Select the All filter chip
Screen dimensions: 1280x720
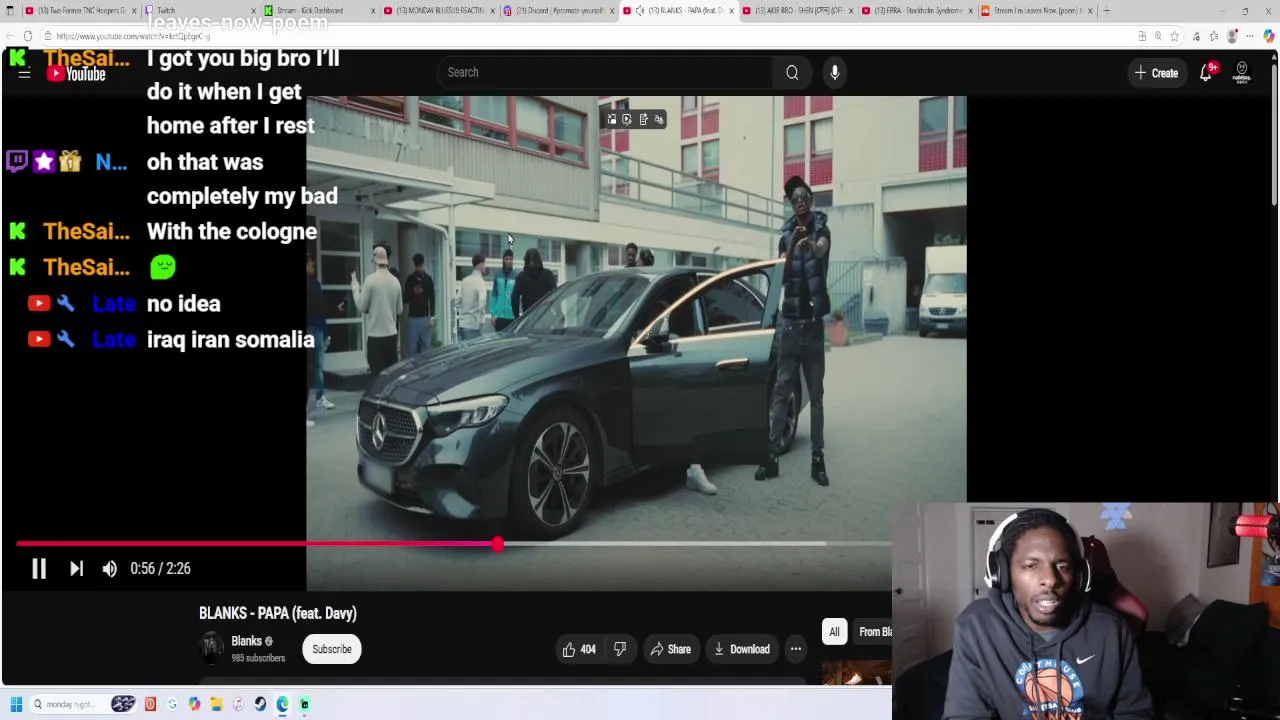834,632
